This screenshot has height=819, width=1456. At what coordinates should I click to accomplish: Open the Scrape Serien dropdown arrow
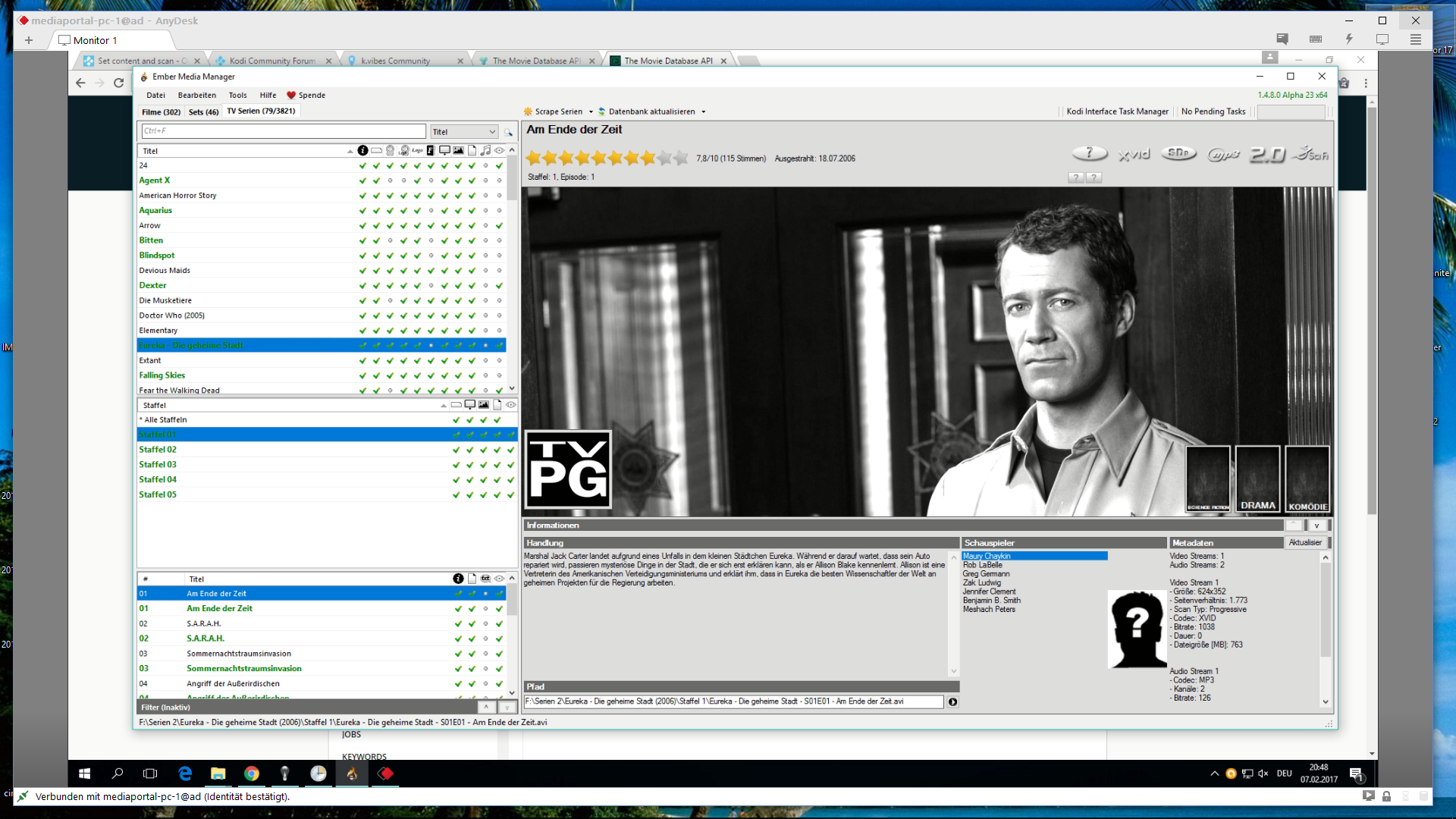tap(591, 111)
